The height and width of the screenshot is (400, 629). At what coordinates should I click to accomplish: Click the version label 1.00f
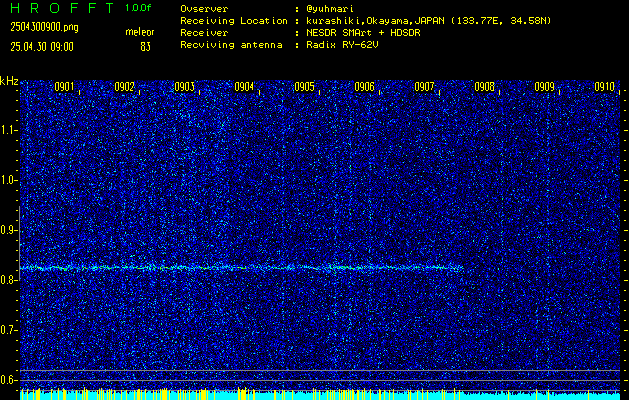pos(138,8)
